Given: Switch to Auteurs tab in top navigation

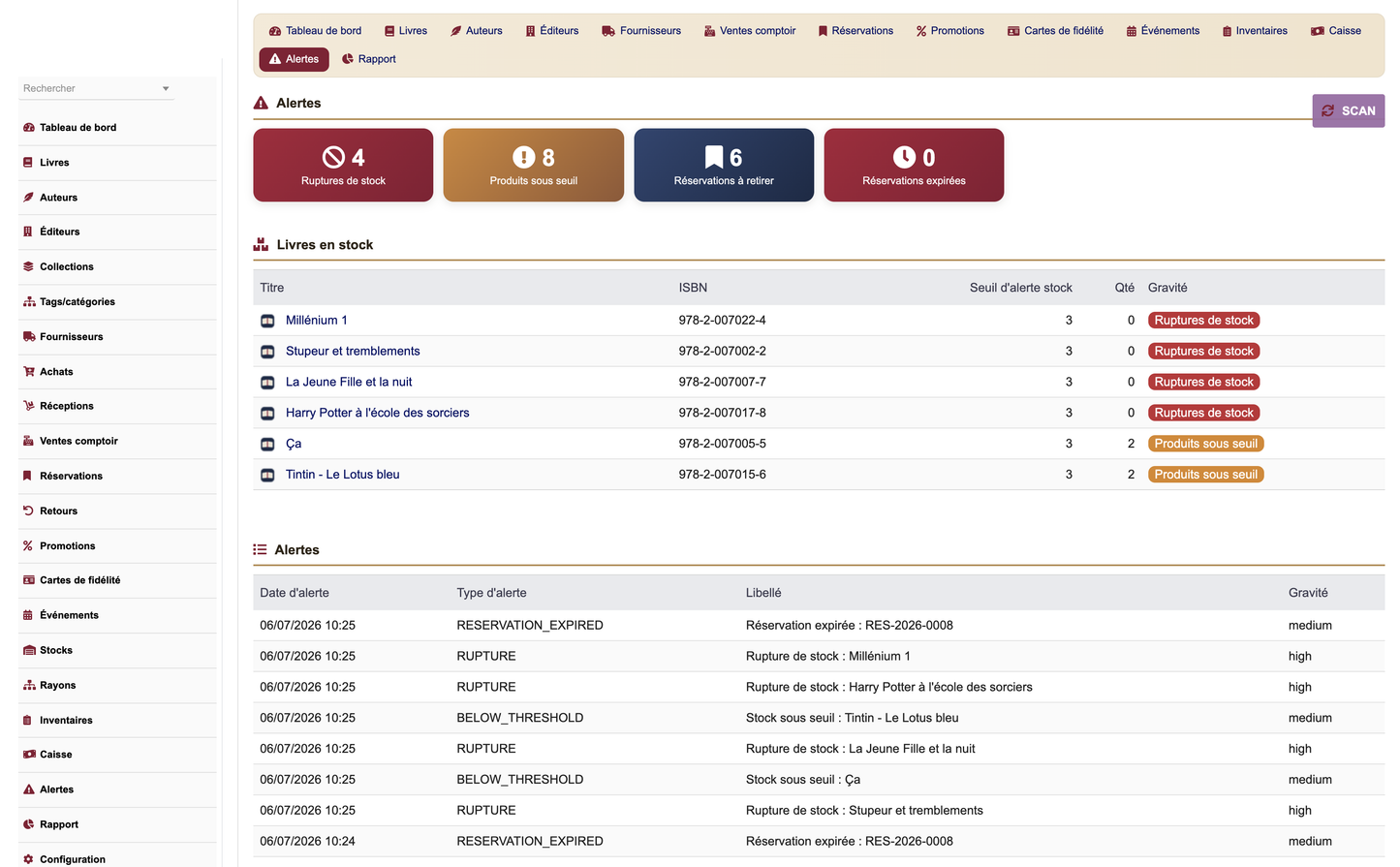Looking at the screenshot, I should (476, 31).
